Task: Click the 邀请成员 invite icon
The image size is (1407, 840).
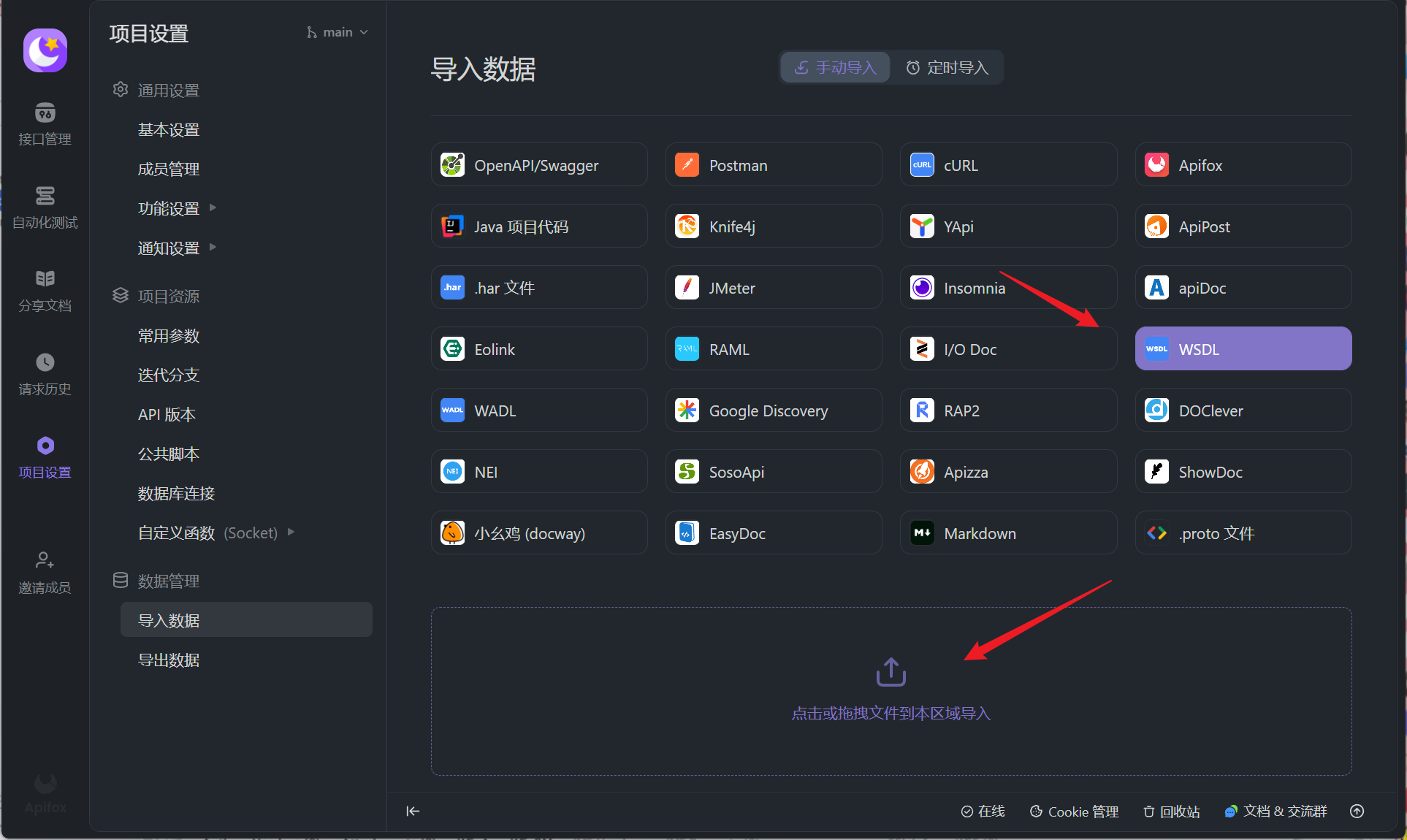Action: 45,561
